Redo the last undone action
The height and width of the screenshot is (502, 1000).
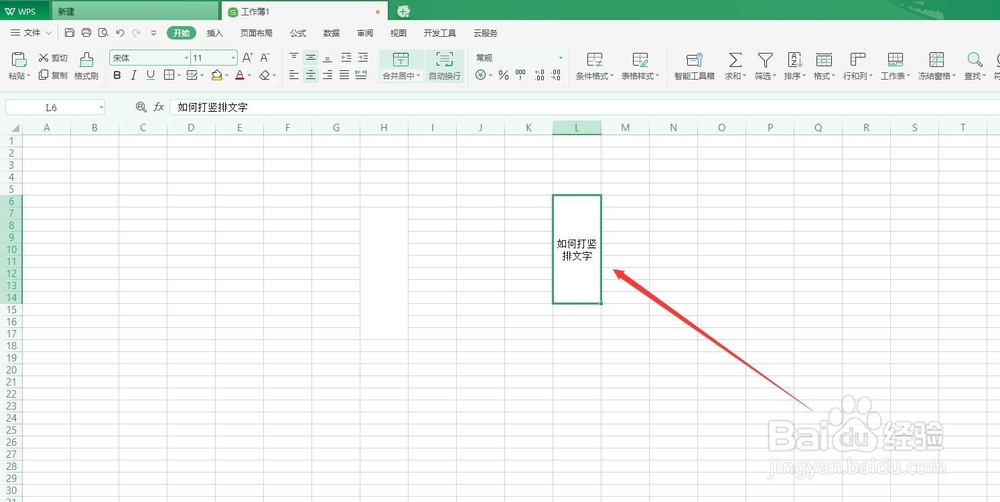coord(136,33)
